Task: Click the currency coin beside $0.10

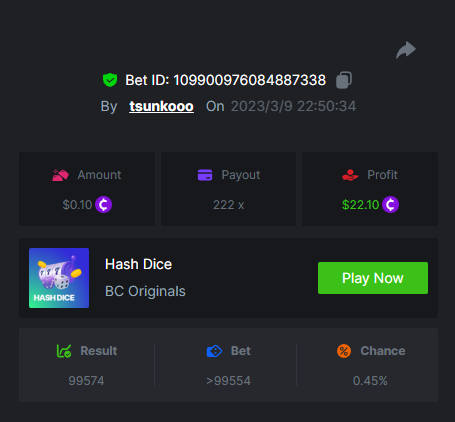Action: pos(103,205)
